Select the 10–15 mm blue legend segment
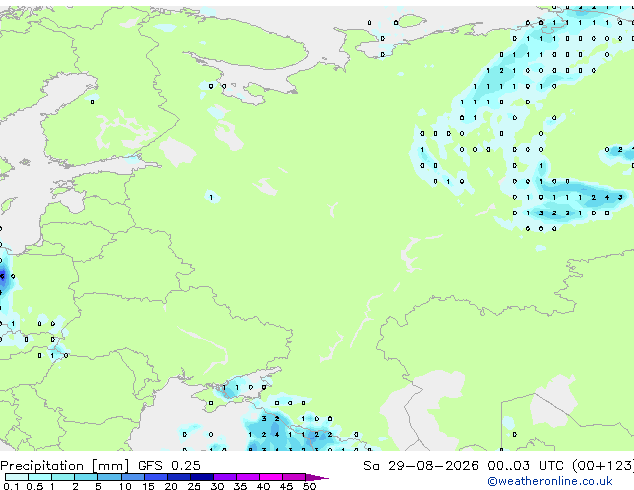The width and height of the screenshot is (634, 490). coord(132,477)
